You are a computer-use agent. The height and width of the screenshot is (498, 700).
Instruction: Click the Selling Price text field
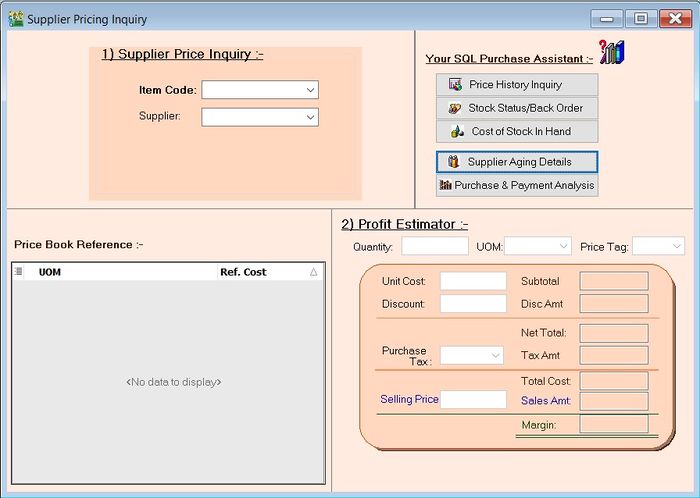pyautogui.click(x=473, y=399)
